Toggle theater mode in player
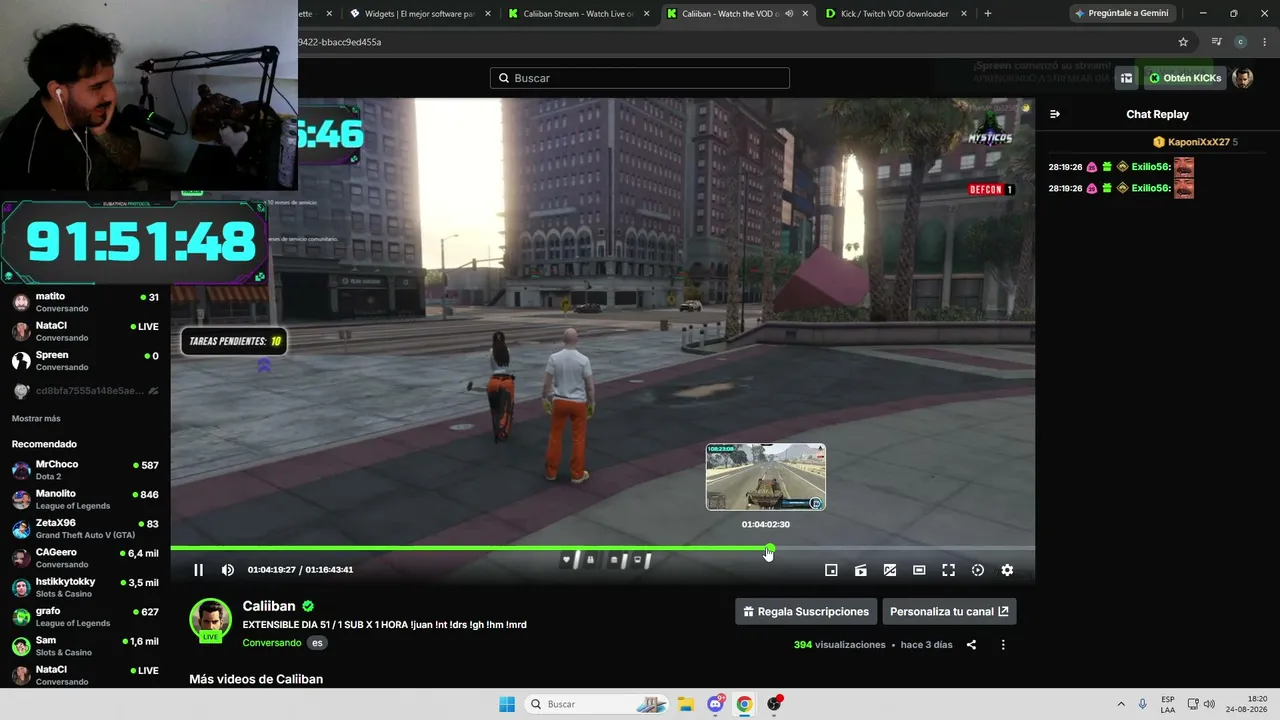The width and height of the screenshot is (1280, 720). coord(919,570)
